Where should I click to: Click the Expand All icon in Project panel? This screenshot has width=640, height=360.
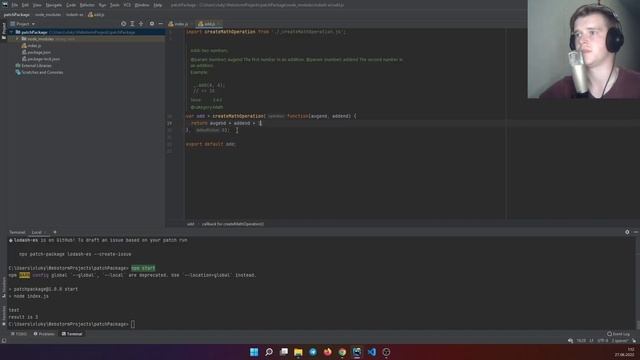tap(132, 24)
